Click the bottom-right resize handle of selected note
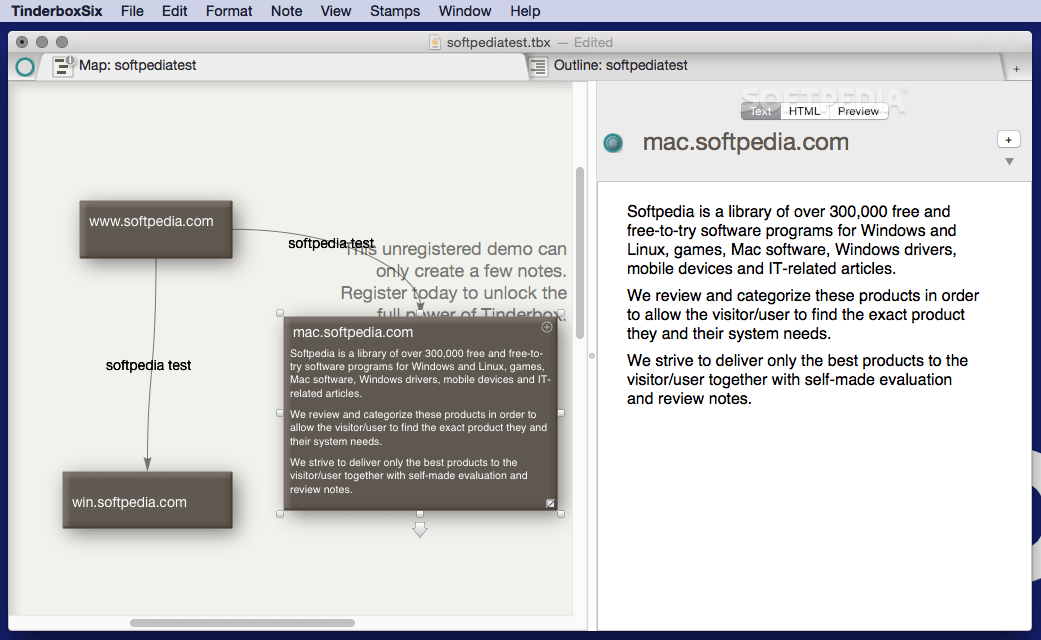Image resolution: width=1041 pixels, height=640 pixels. click(x=561, y=514)
